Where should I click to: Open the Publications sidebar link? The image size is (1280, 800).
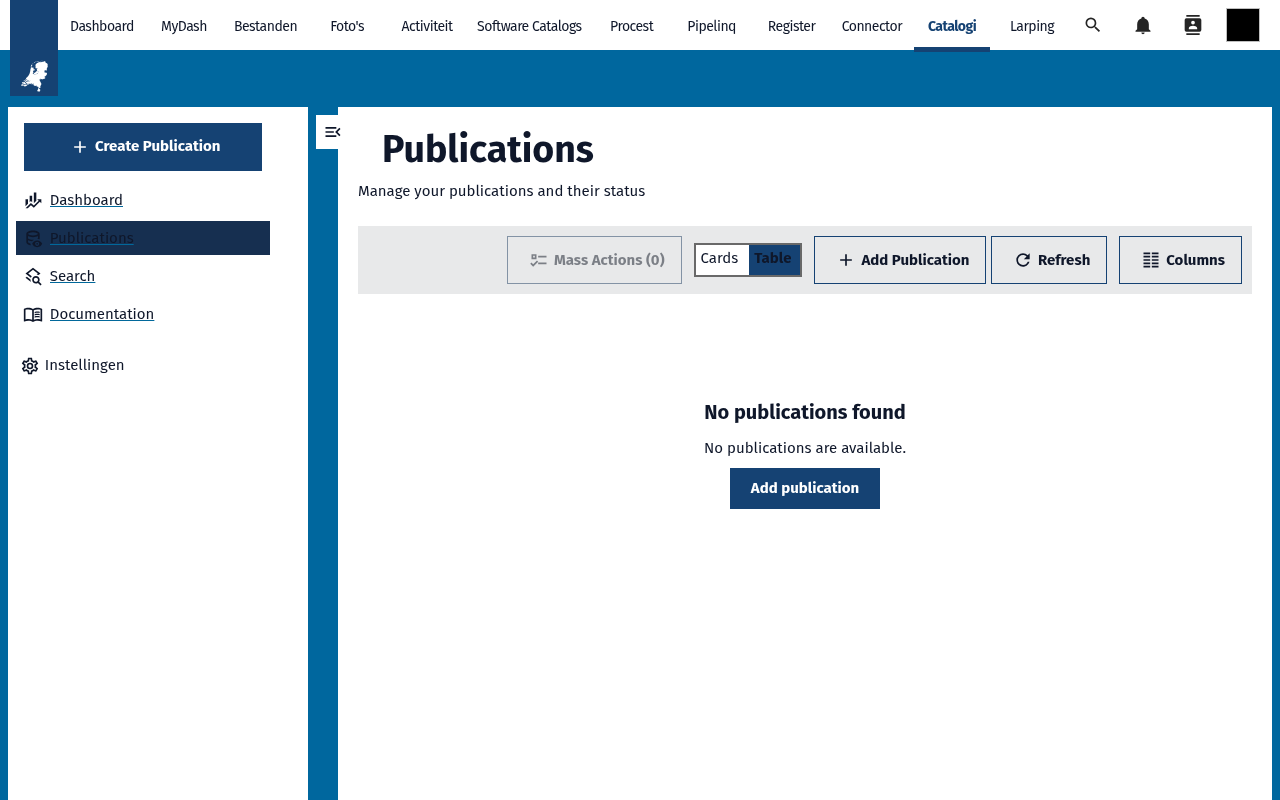click(x=92, y=238)
